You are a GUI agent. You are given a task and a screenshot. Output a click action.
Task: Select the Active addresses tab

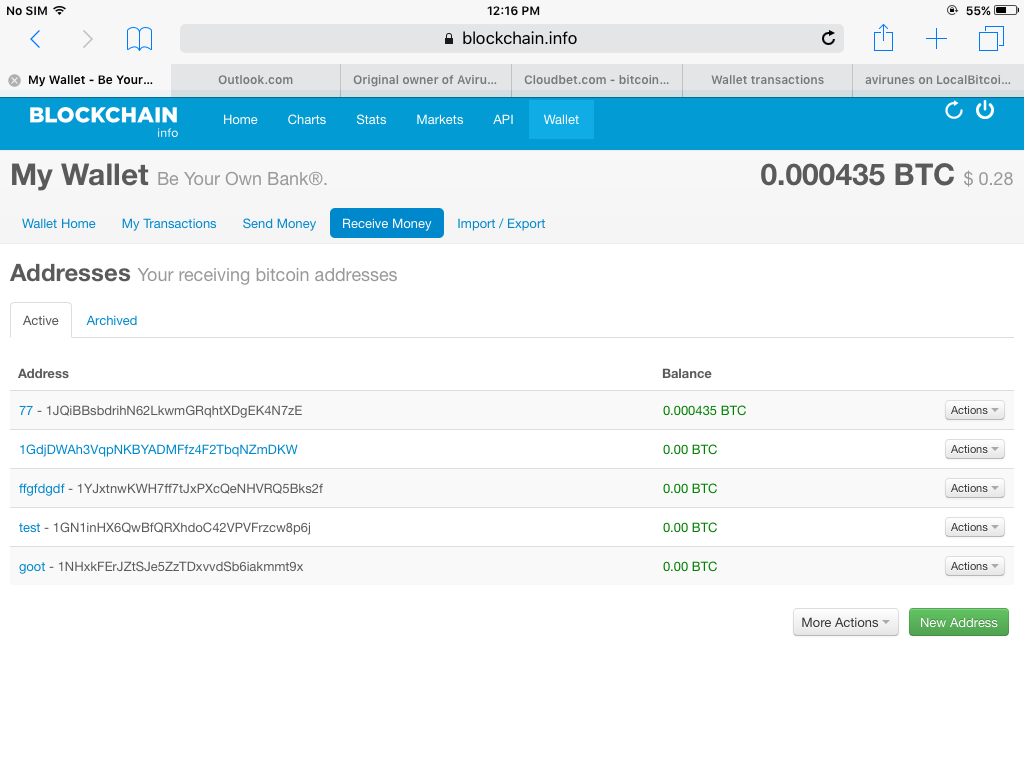(x=40, y=321)
